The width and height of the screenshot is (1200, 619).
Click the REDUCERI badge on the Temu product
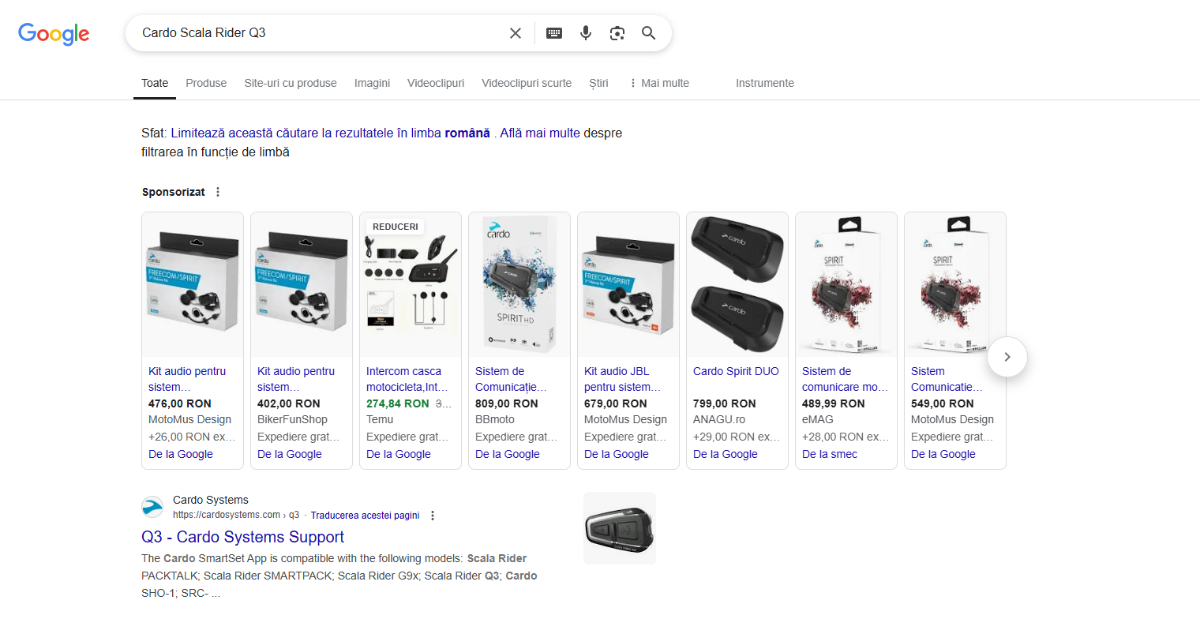tap(396, 227)
